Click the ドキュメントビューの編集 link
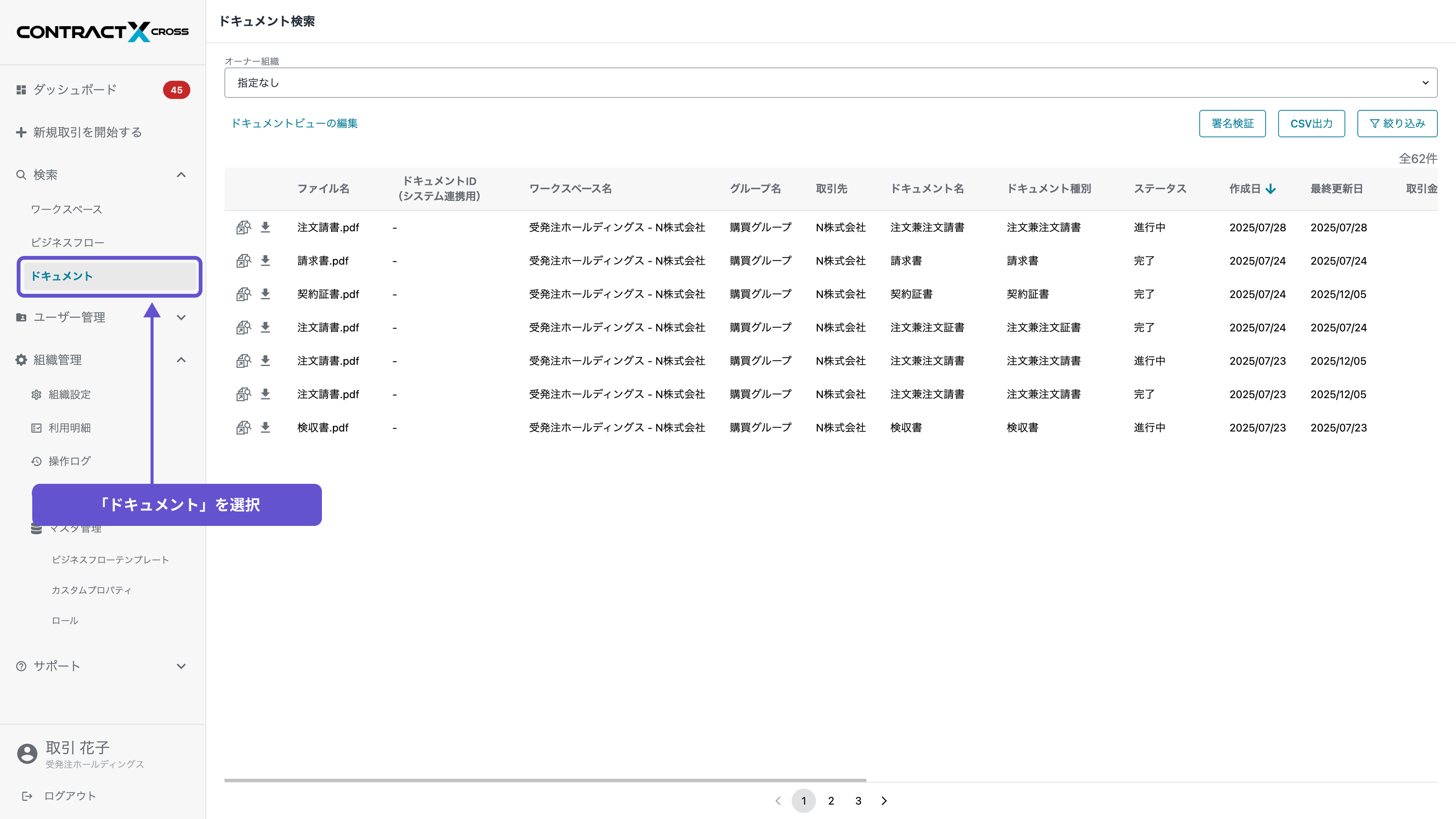This screenshot has width=1456, height=819. (x=294, y=123)
